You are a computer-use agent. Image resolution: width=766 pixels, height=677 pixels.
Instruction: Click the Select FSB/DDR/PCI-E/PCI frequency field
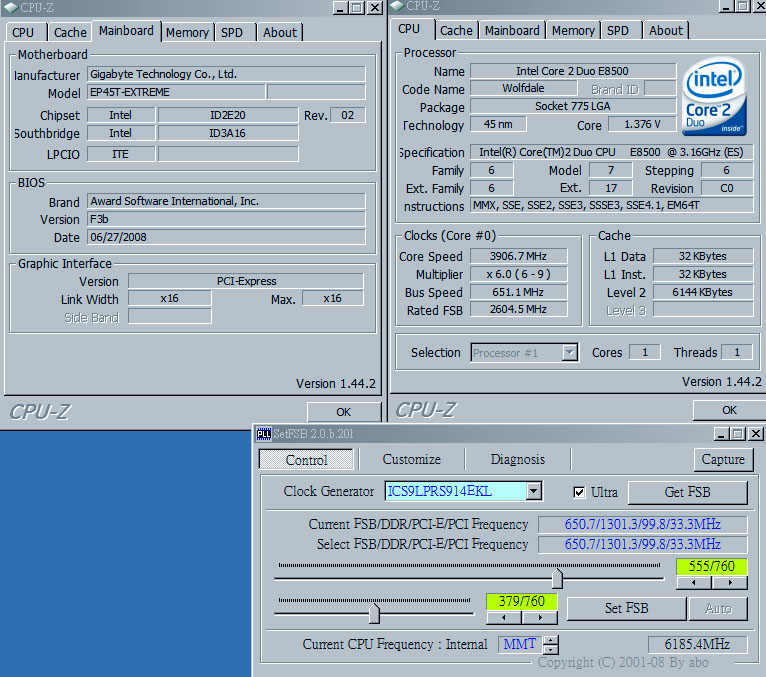642,544
